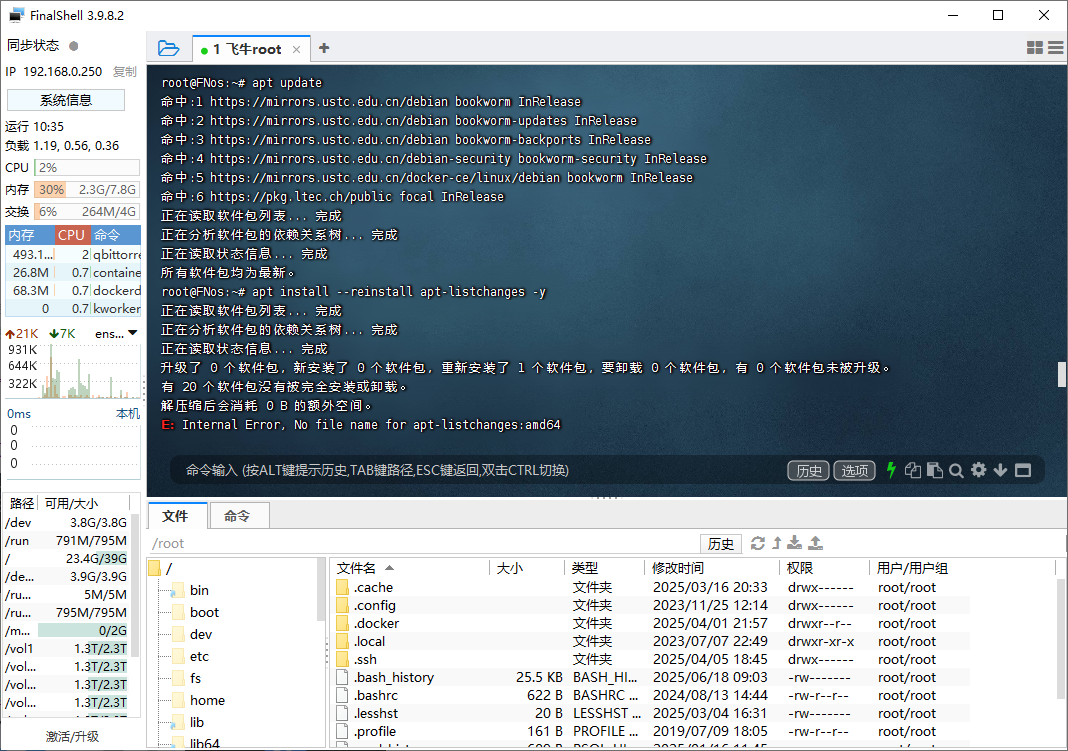The height and width of the screenshot is (751, 1068).
Task: Click the /dev disk row
Action: pos(67,522)
